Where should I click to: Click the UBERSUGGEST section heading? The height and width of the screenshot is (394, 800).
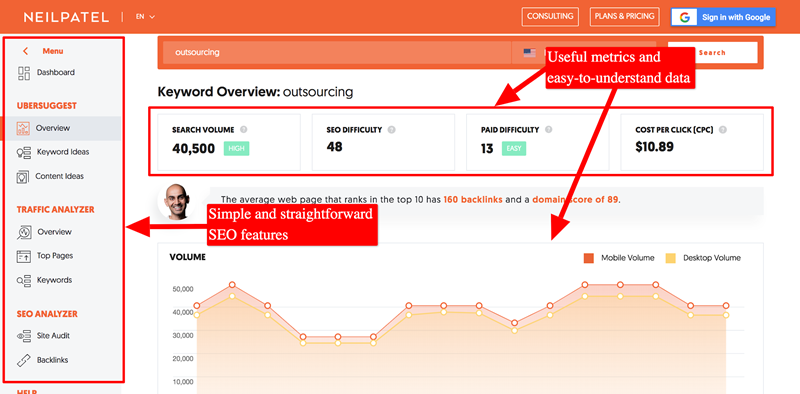coord(46,106)
